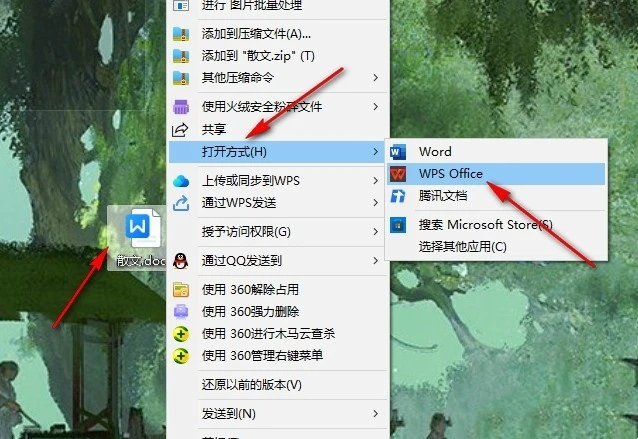Click the 360 force delete icon
This screenshot has height=439, width=638.
181,312
